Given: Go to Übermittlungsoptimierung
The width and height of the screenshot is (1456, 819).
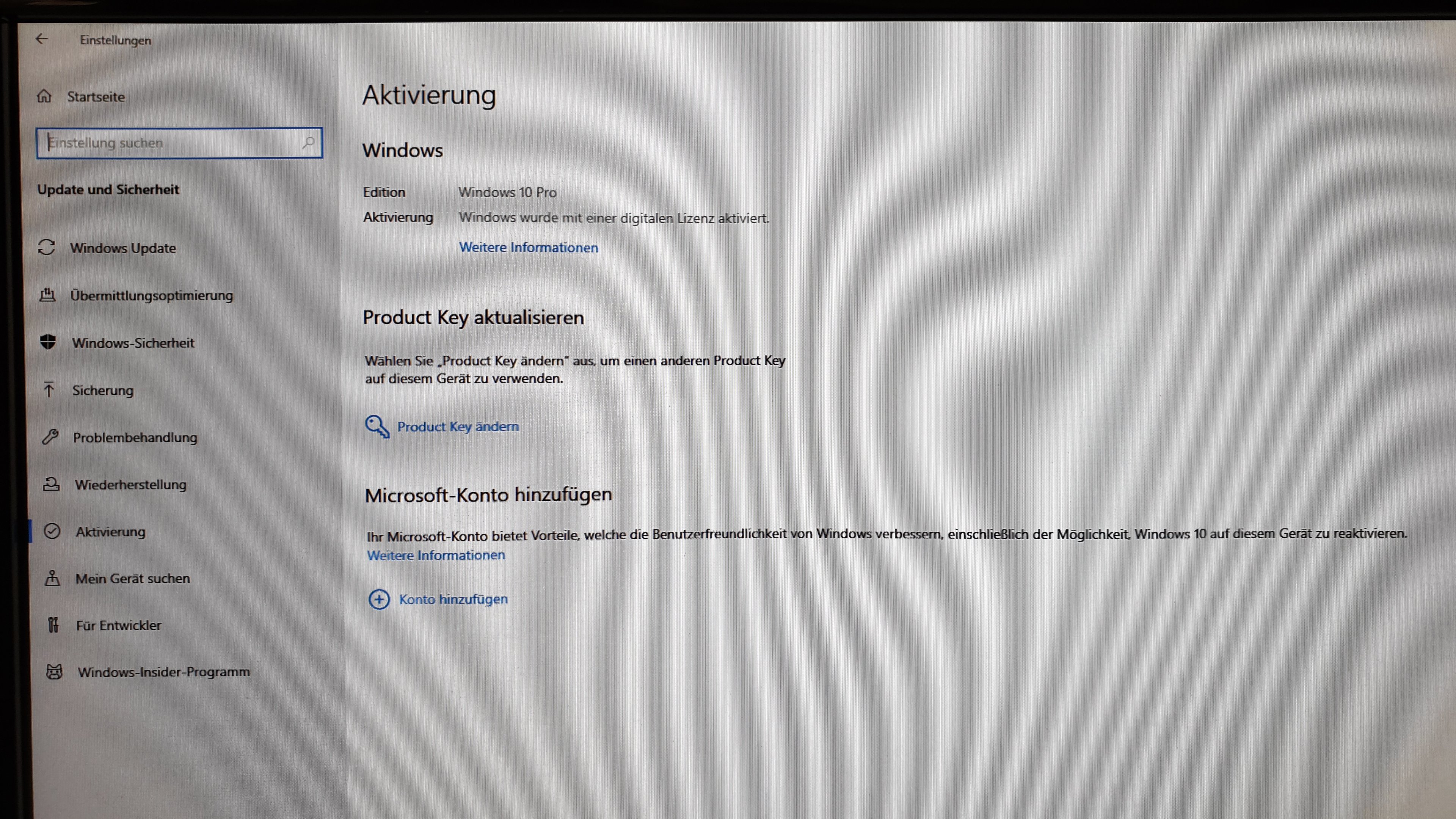Looking at the screenshot, I should tap(152, 296).
